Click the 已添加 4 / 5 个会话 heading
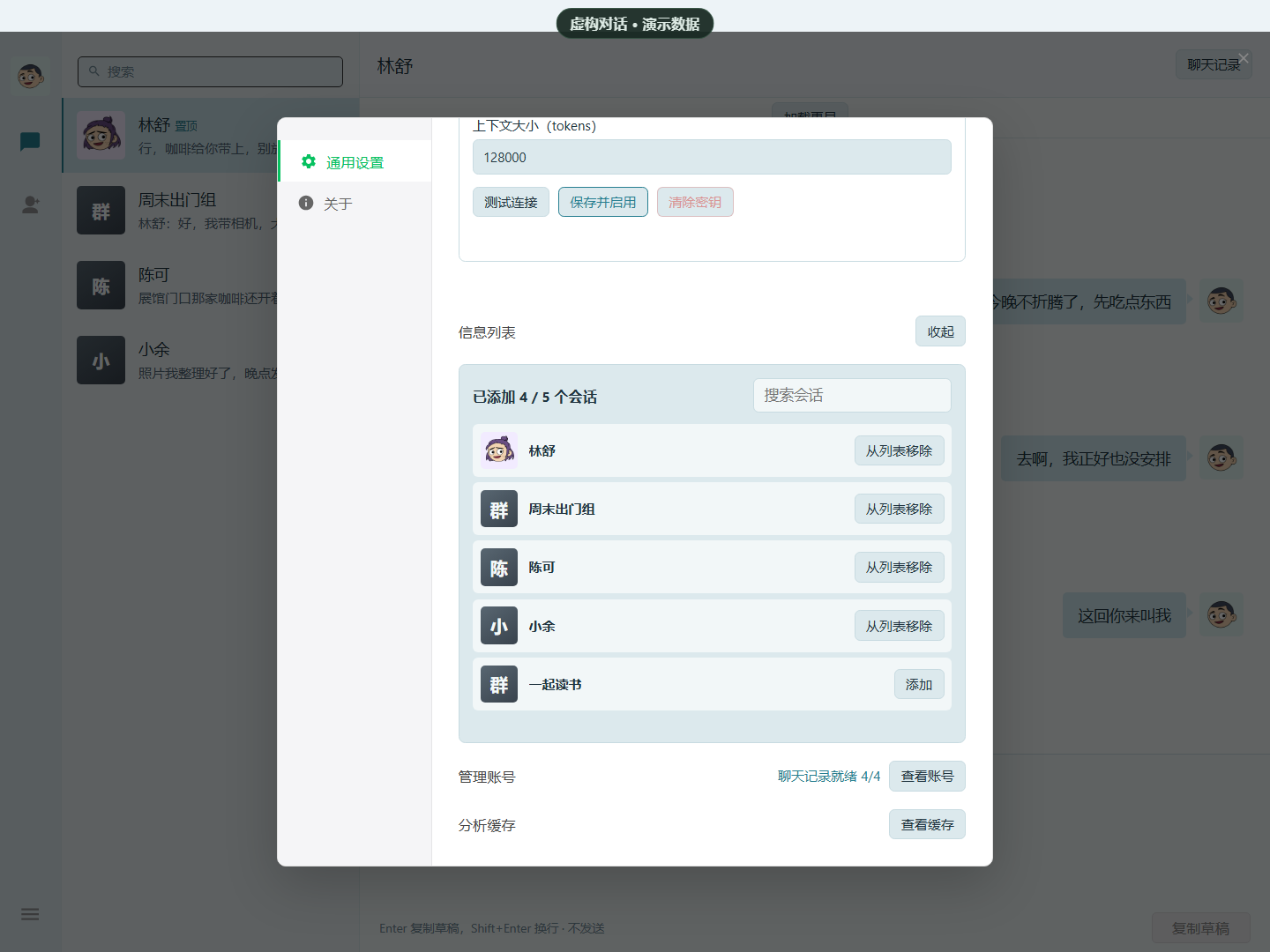This screenshot has width=1270, height=952. coord(534,397)
